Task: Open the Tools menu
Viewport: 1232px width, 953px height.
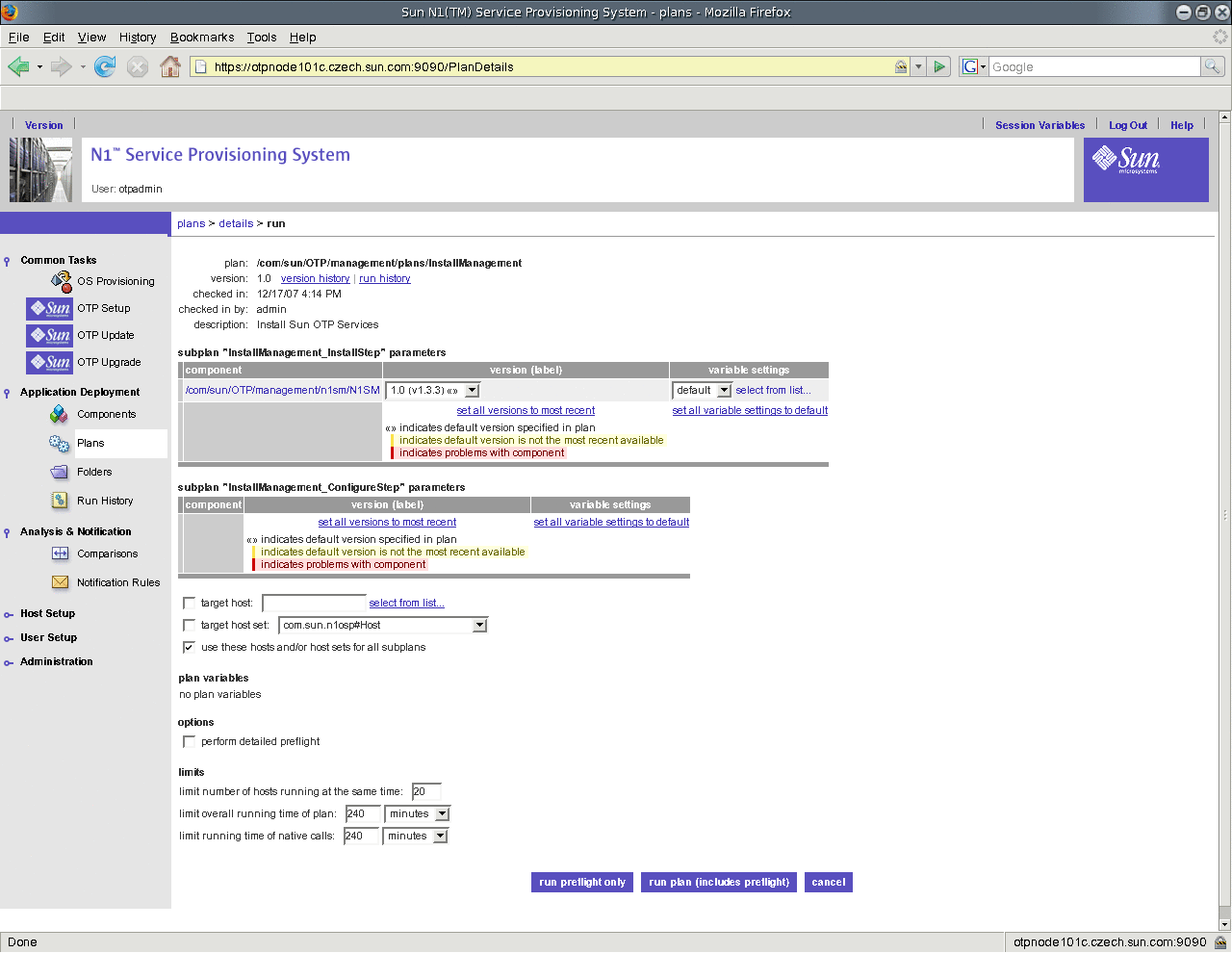Action: click(262, 37)
